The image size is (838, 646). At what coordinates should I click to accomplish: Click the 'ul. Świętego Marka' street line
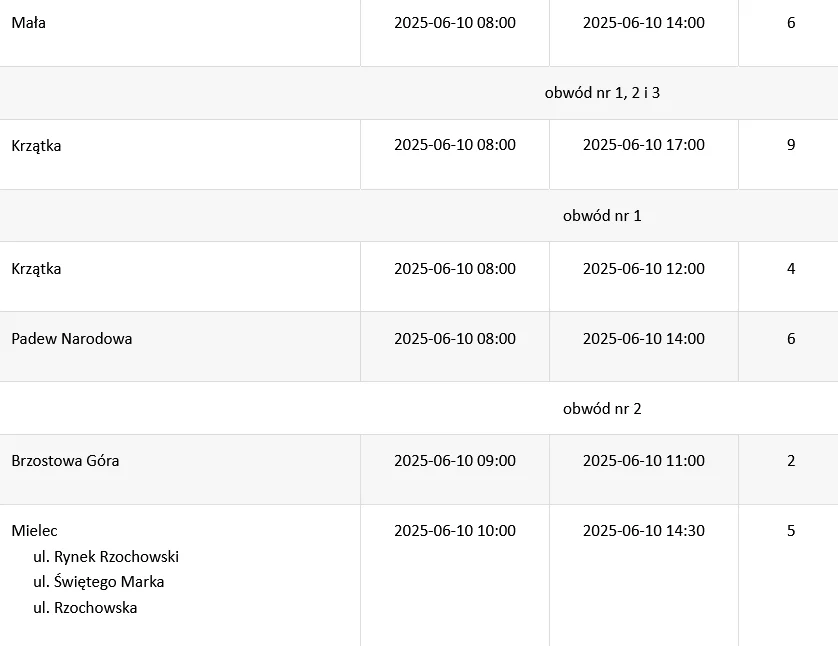point(98,582)
